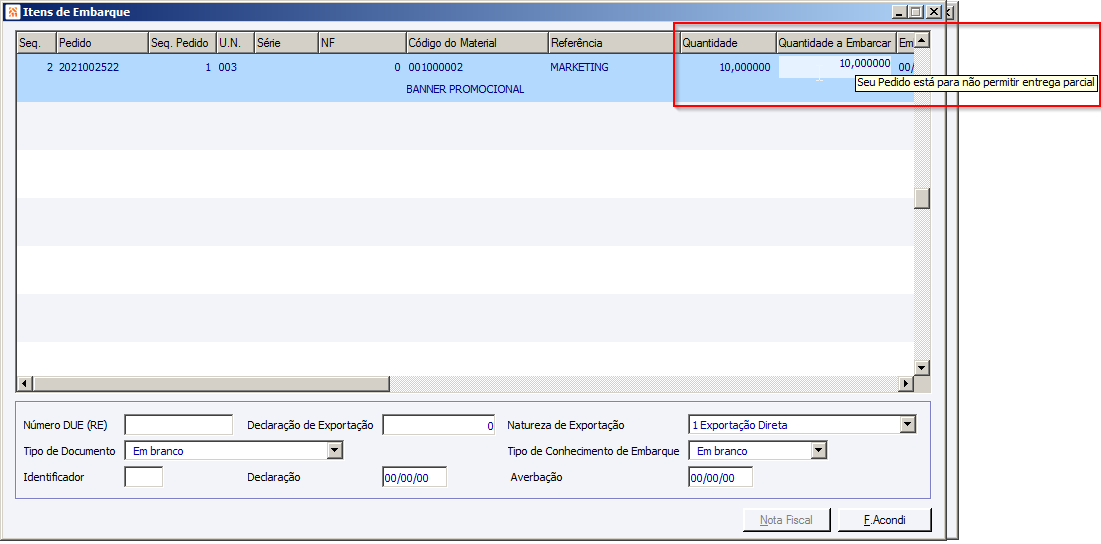
Task: Click the Identificador input box
Action: coord(143,477)
